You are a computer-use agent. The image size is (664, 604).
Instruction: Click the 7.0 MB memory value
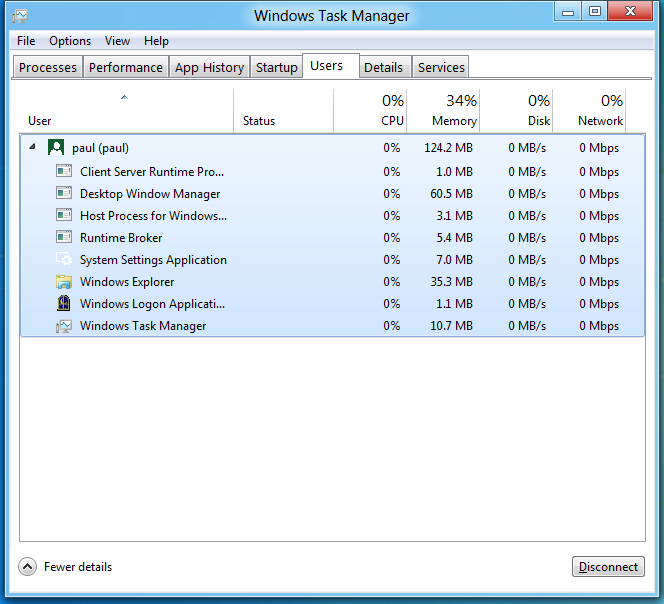pyautogui.click(x=454, y=259)
